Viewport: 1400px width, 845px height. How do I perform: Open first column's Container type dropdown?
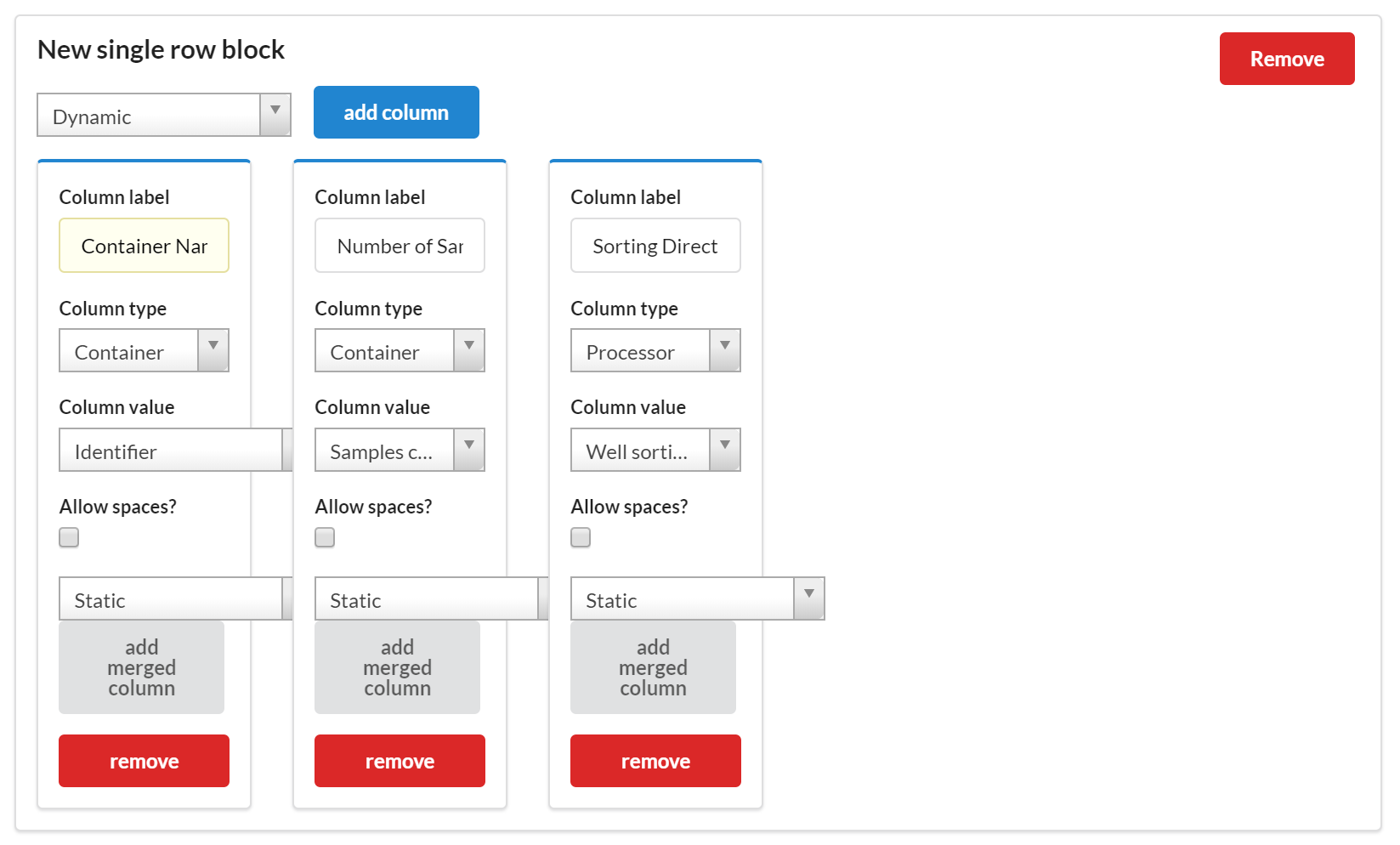coord(144,351)
